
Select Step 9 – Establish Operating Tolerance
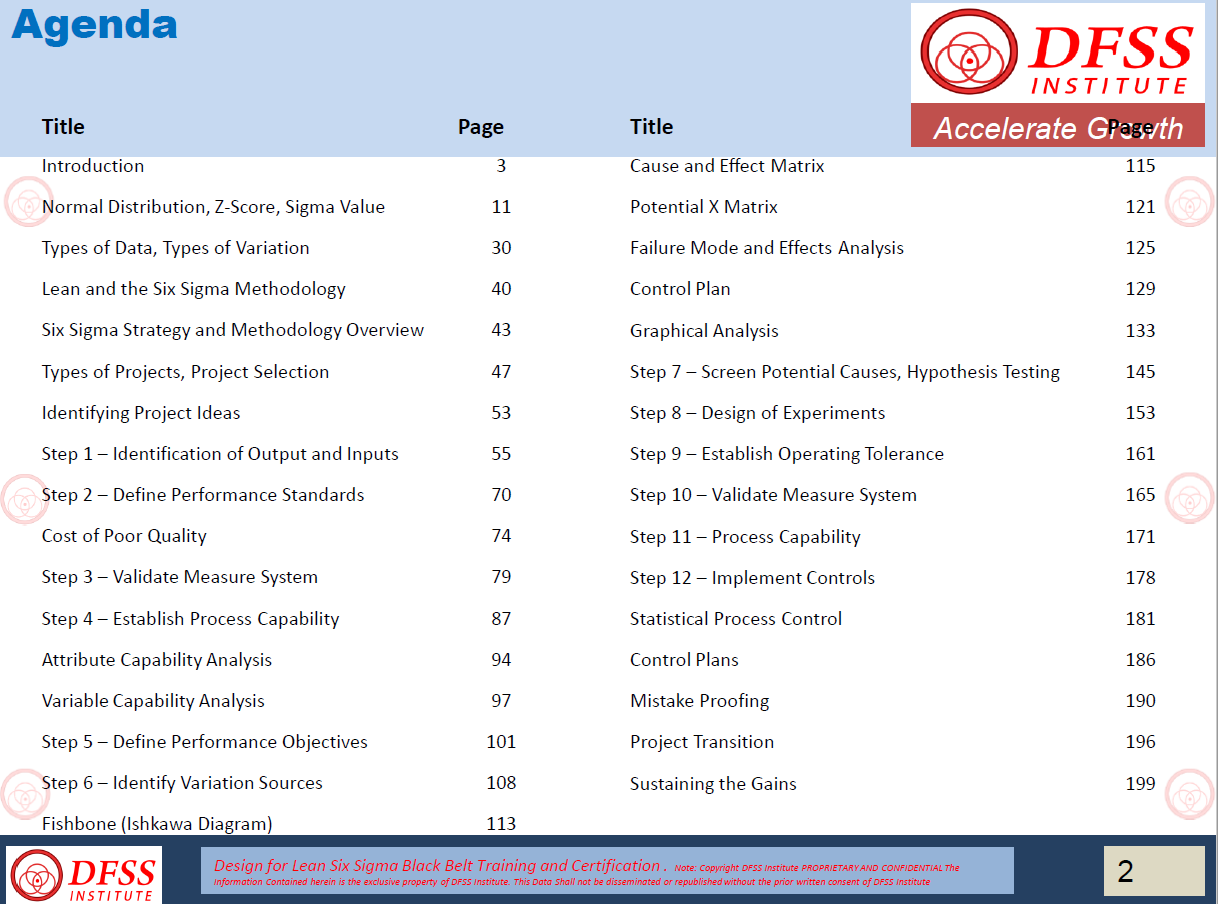click(787, 454)
